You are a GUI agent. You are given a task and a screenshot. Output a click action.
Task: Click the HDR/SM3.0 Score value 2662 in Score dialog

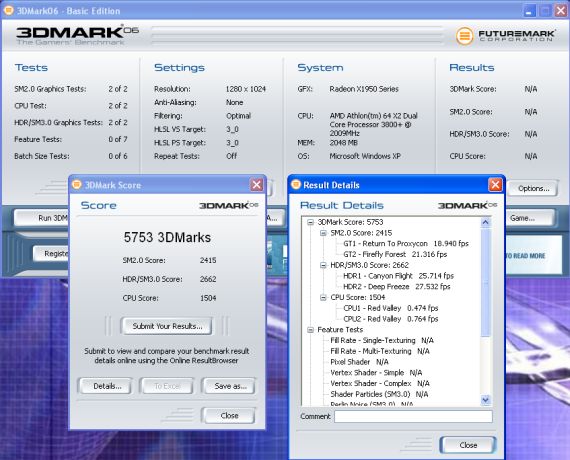coord(208,279)
